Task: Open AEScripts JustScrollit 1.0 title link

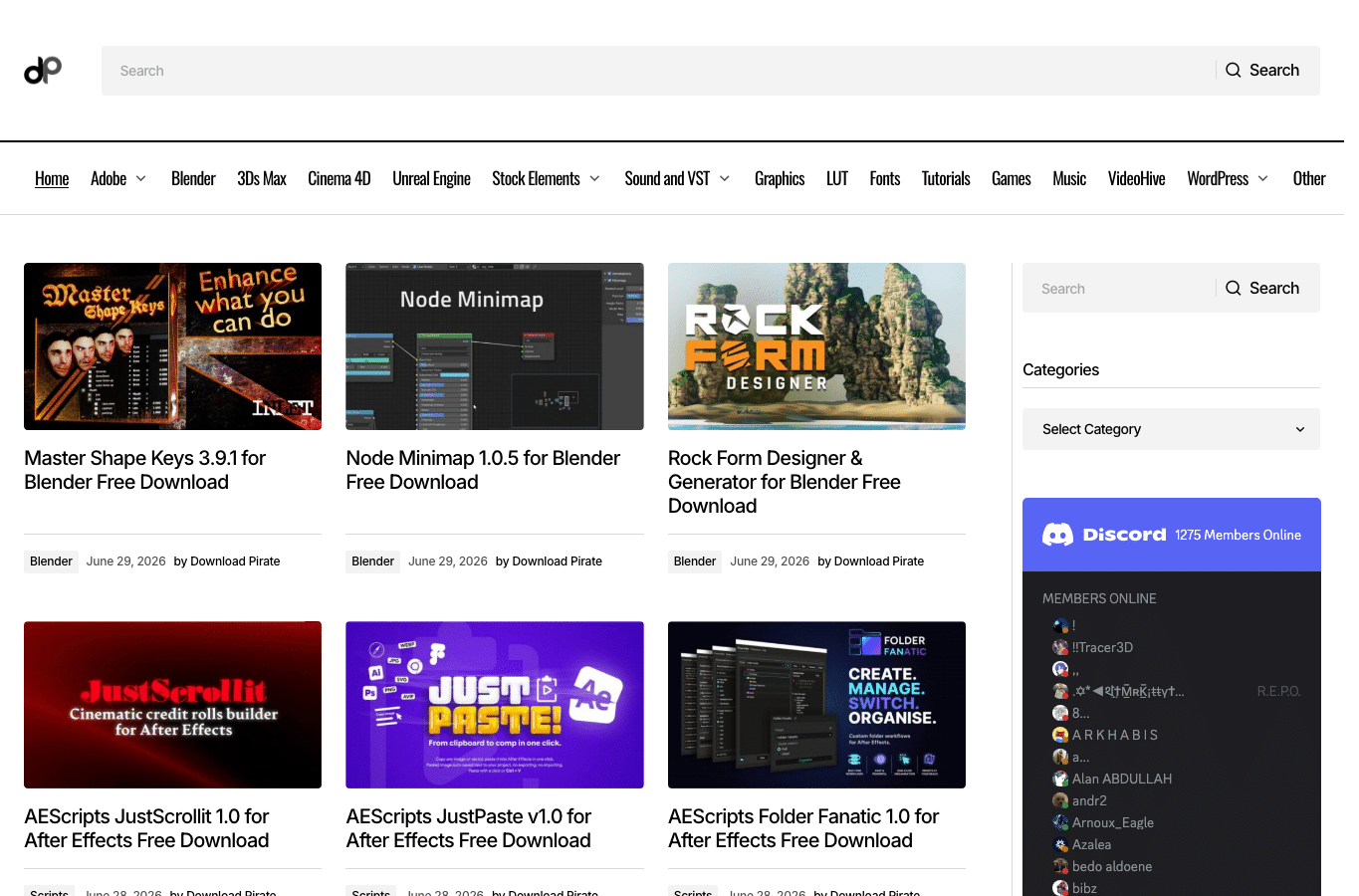Action: [x=146, y=828]
